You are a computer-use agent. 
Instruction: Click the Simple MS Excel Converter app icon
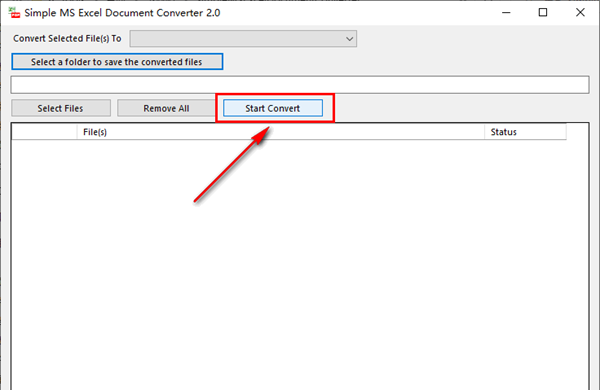(15, 13)
